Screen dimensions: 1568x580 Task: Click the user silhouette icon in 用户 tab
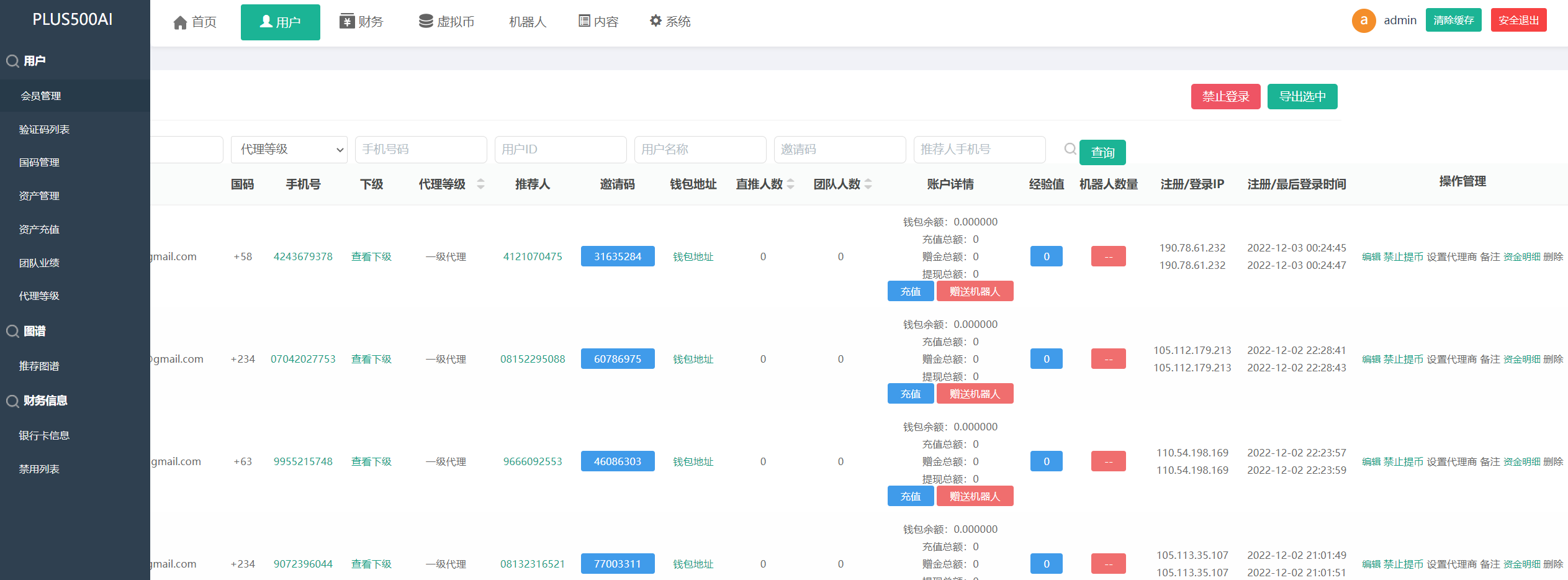(266, 22)
